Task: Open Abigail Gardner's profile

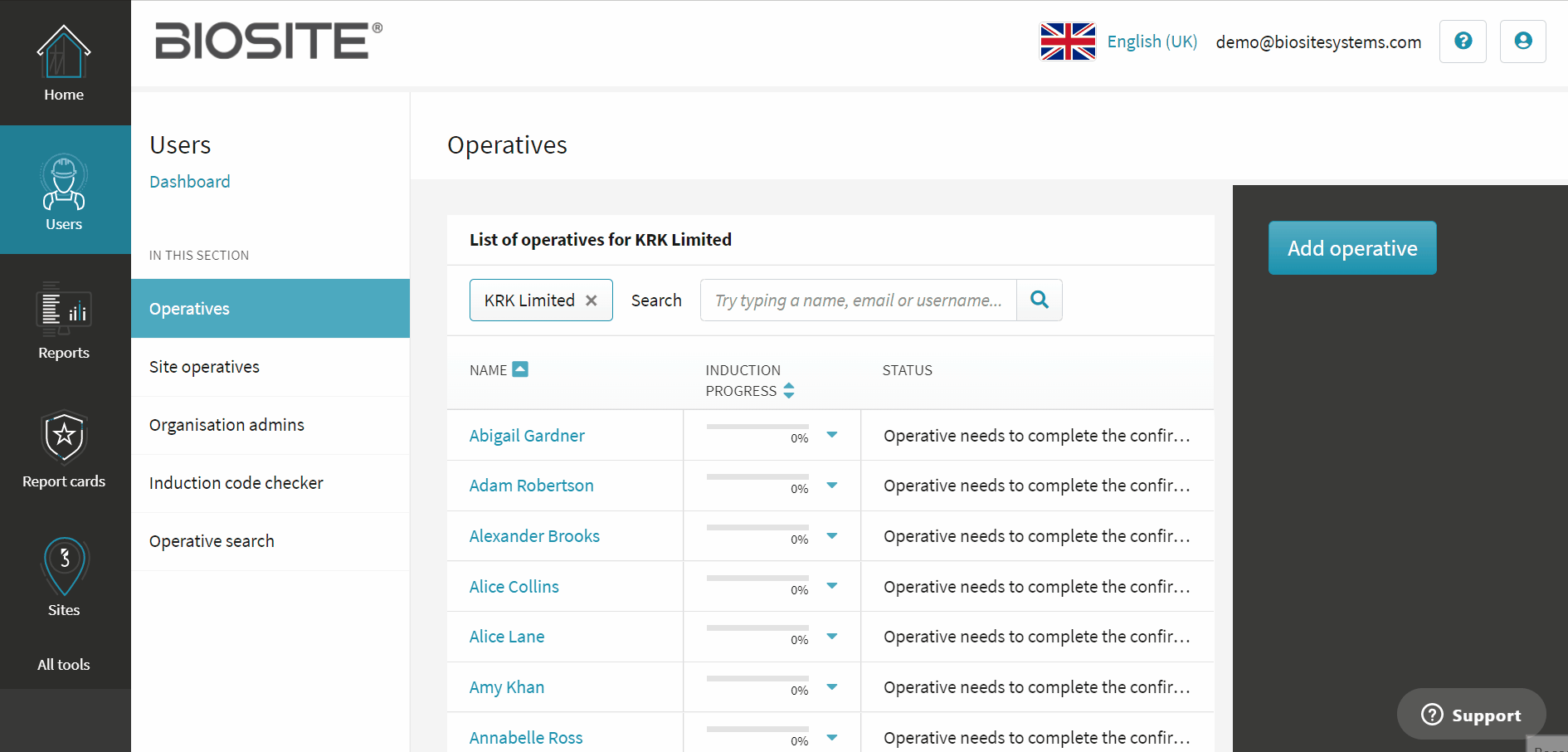Action: coord(527,436)
